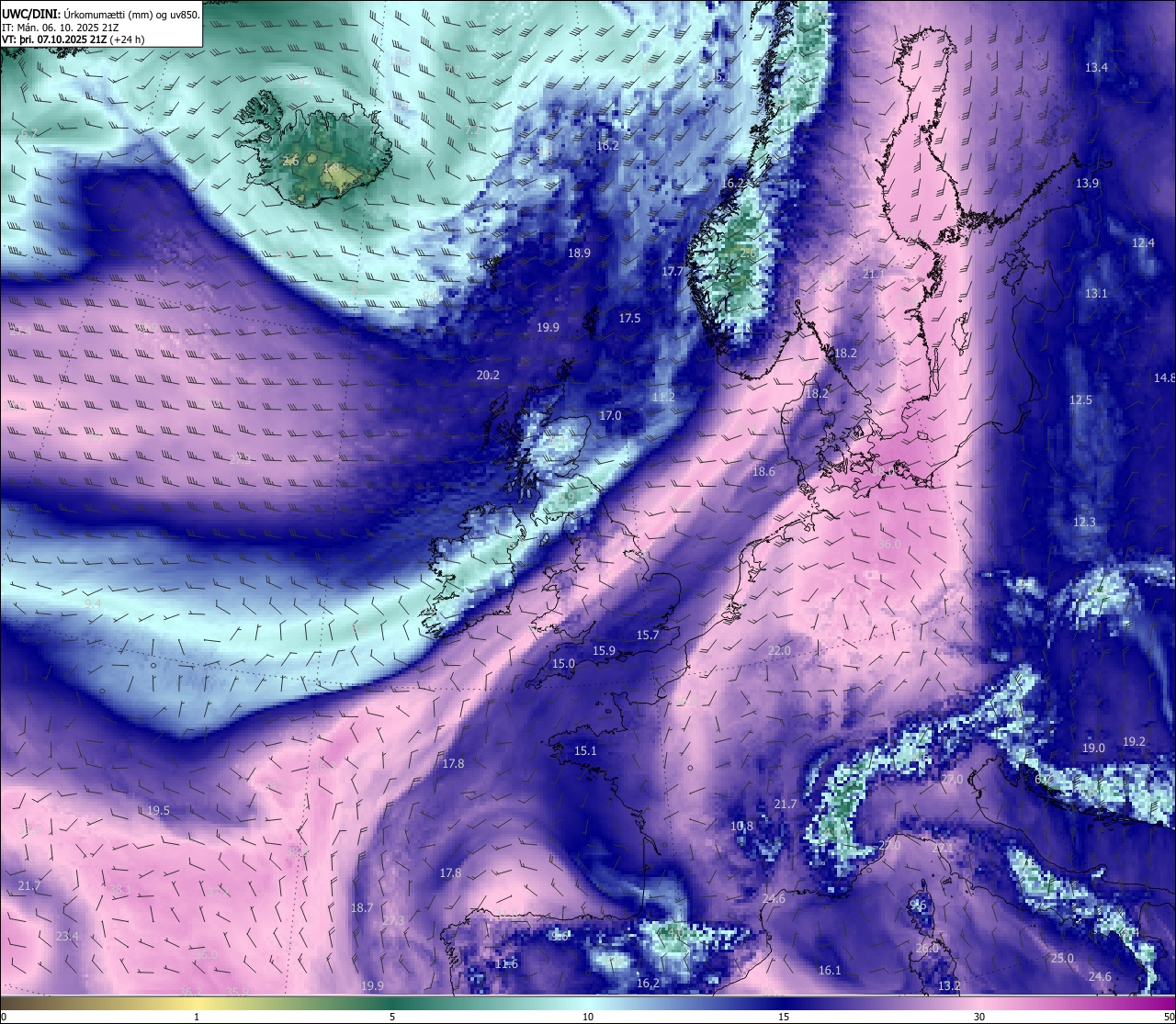Click the colorbar tick label 1

(x=197, y=1017)
